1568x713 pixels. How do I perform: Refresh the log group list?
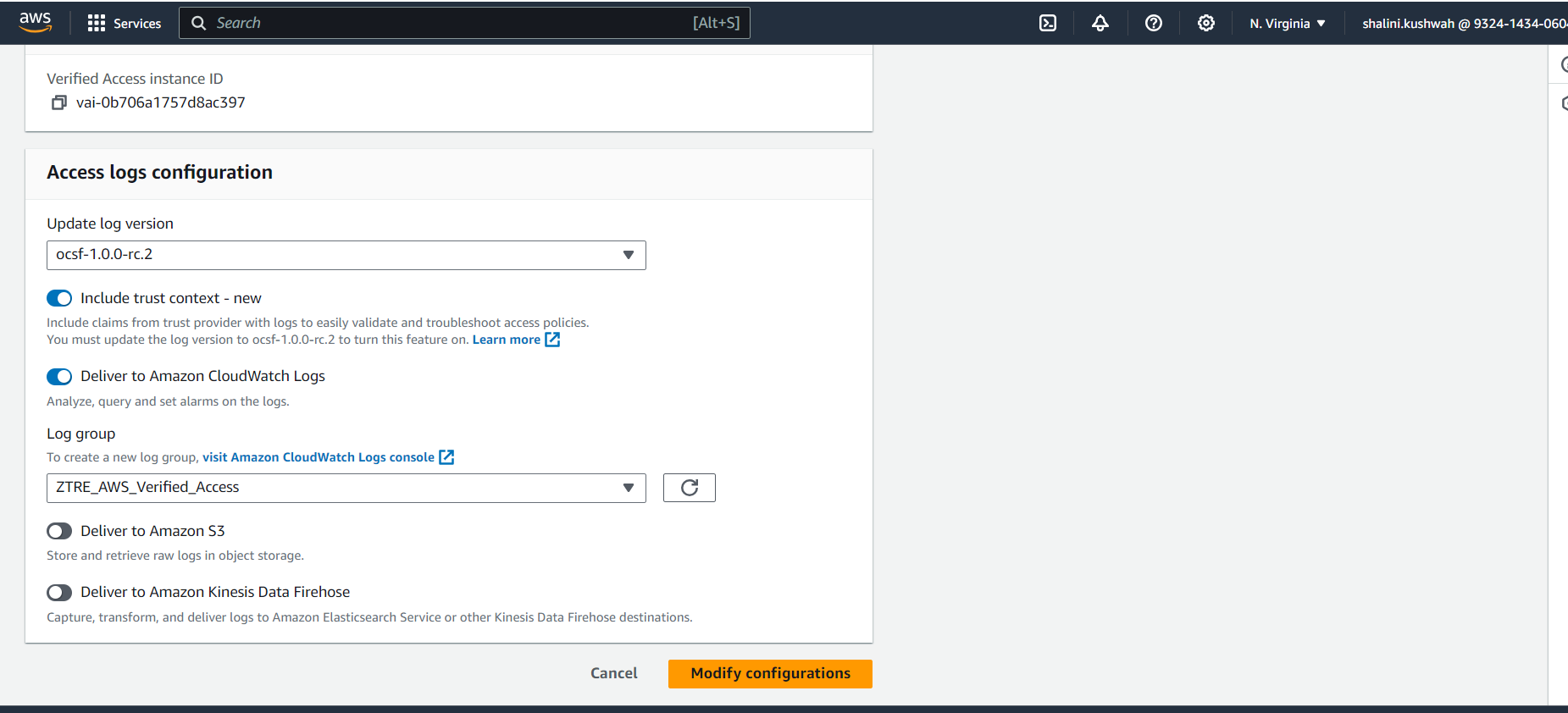point(690,488)
